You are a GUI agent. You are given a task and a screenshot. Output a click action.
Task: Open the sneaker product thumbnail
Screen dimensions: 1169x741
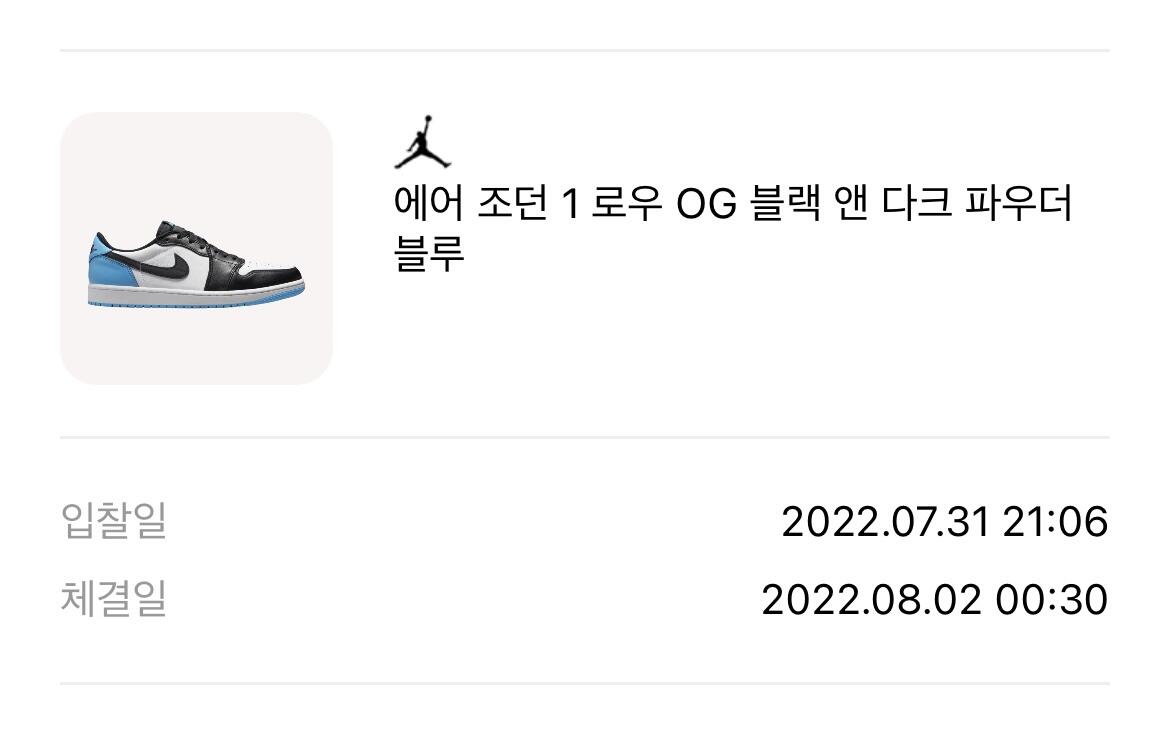click(196, 248)
